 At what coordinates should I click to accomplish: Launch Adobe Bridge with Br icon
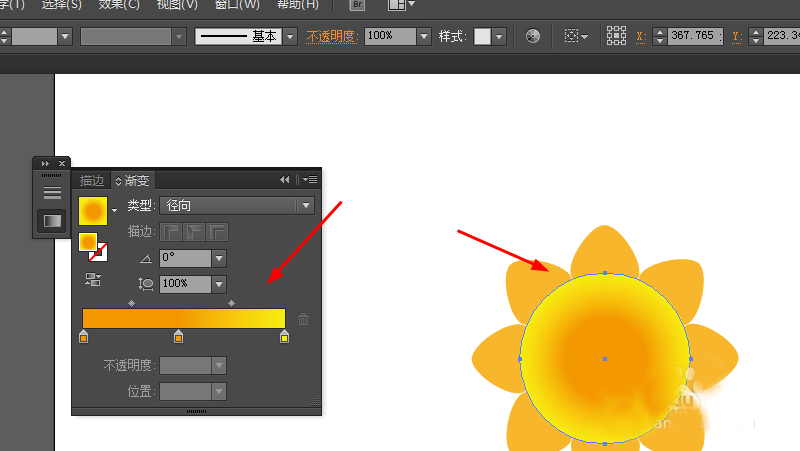357,5
